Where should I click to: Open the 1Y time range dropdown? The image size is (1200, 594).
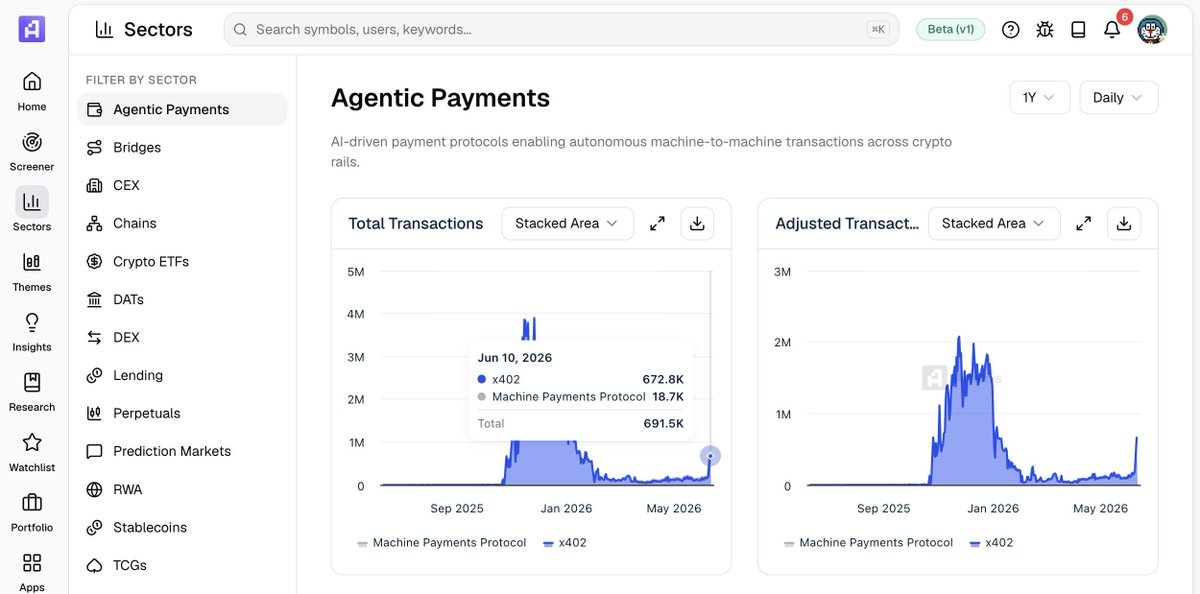coord(1040,97)
